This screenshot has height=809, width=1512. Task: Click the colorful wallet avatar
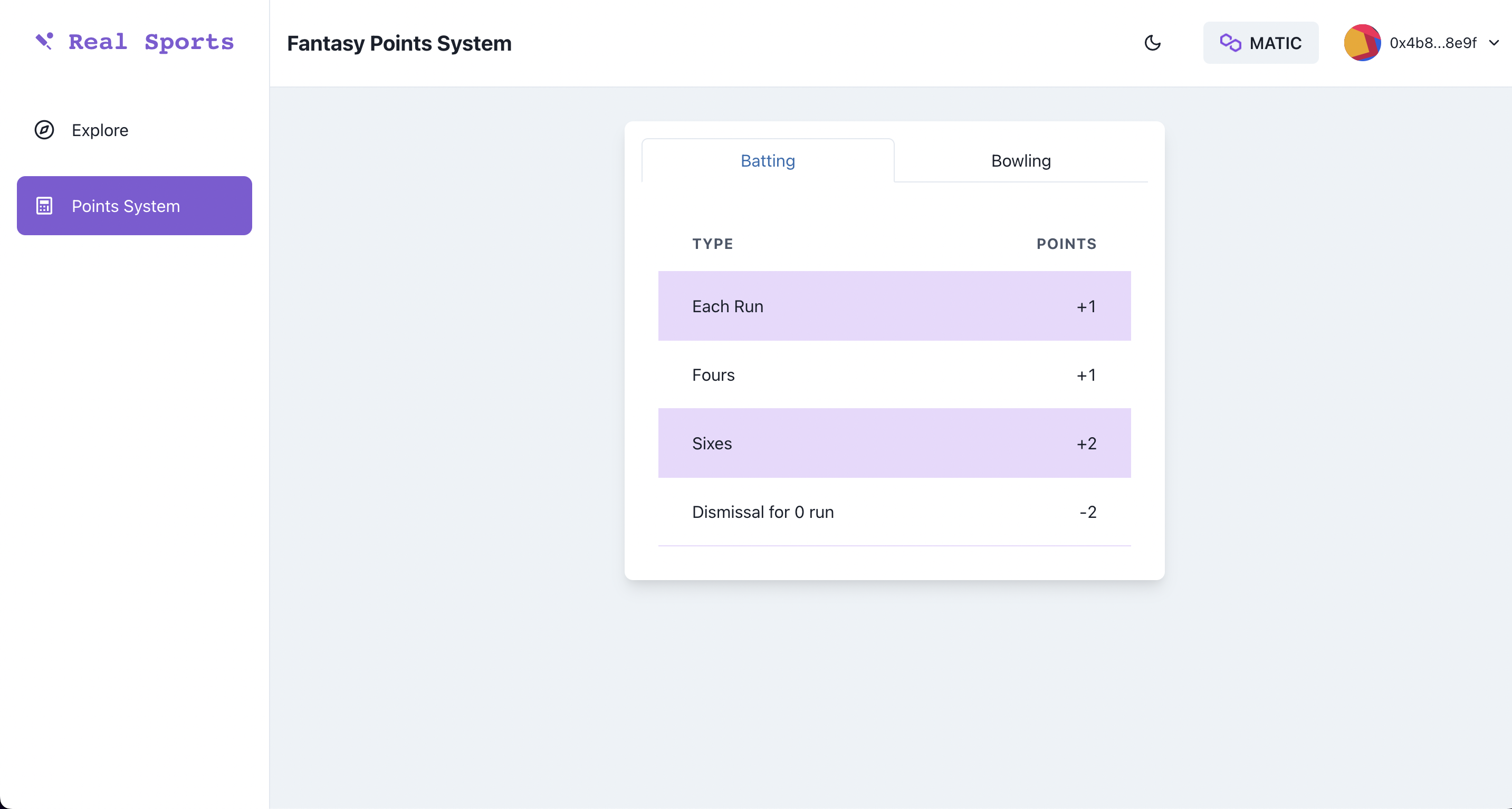[1362, 43]
